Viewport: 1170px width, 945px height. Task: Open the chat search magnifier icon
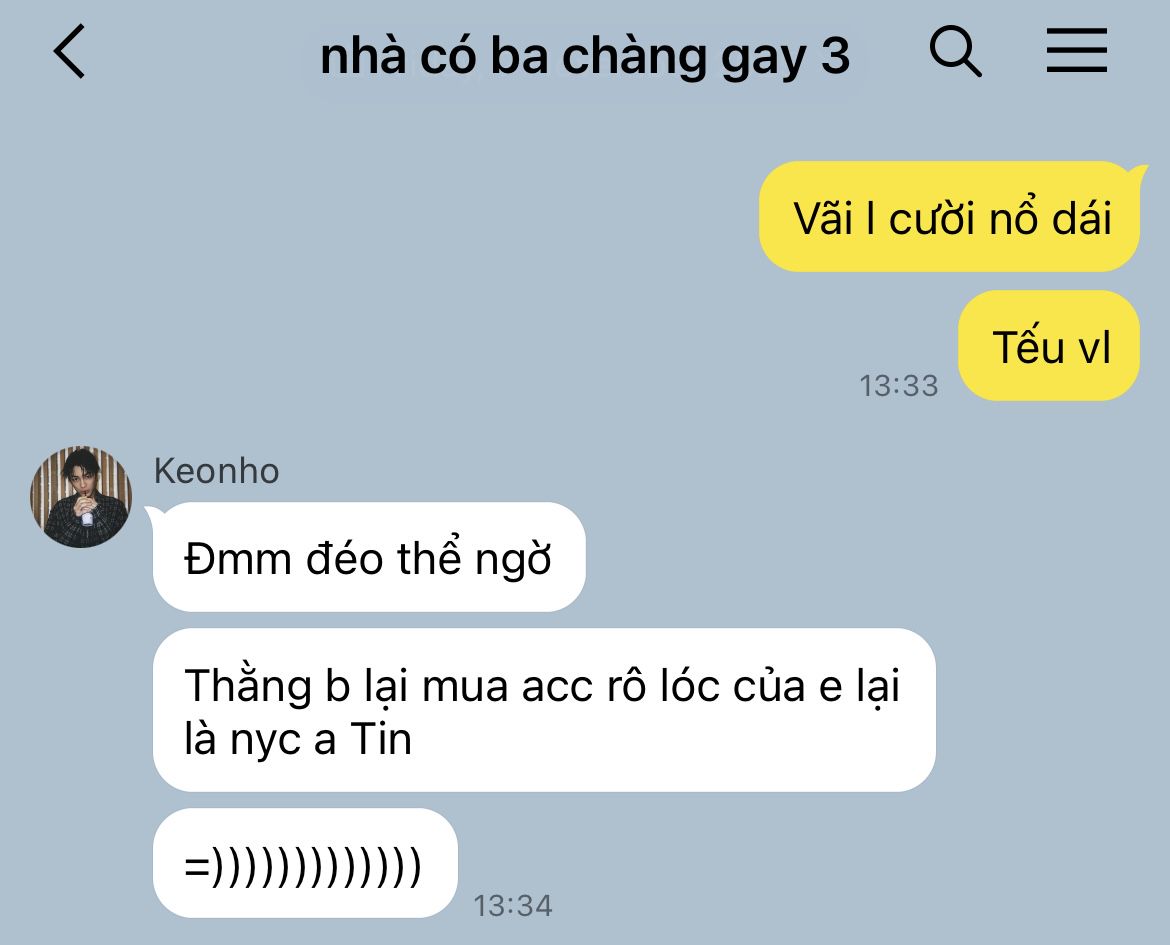coord(955,51)
